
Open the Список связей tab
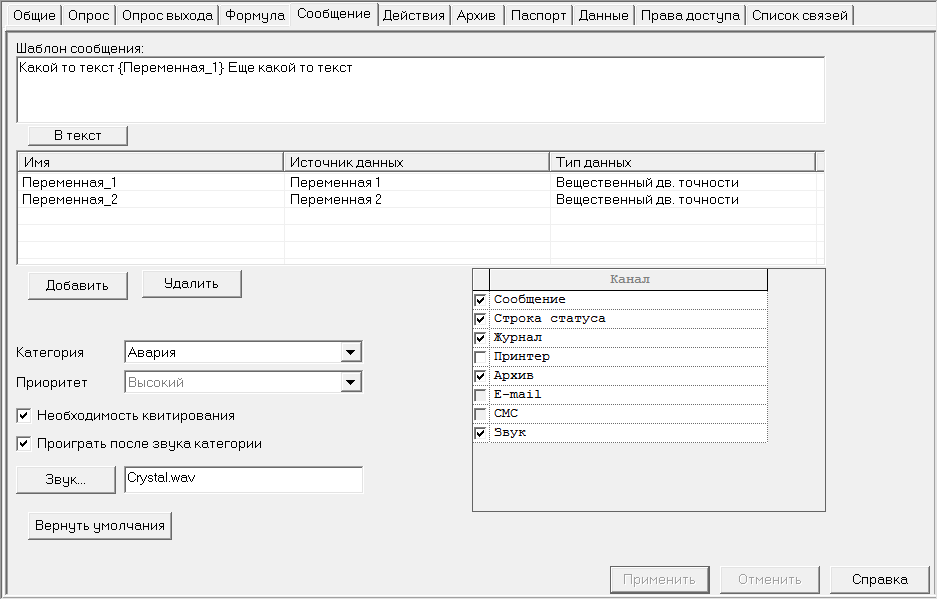(800, 16)
